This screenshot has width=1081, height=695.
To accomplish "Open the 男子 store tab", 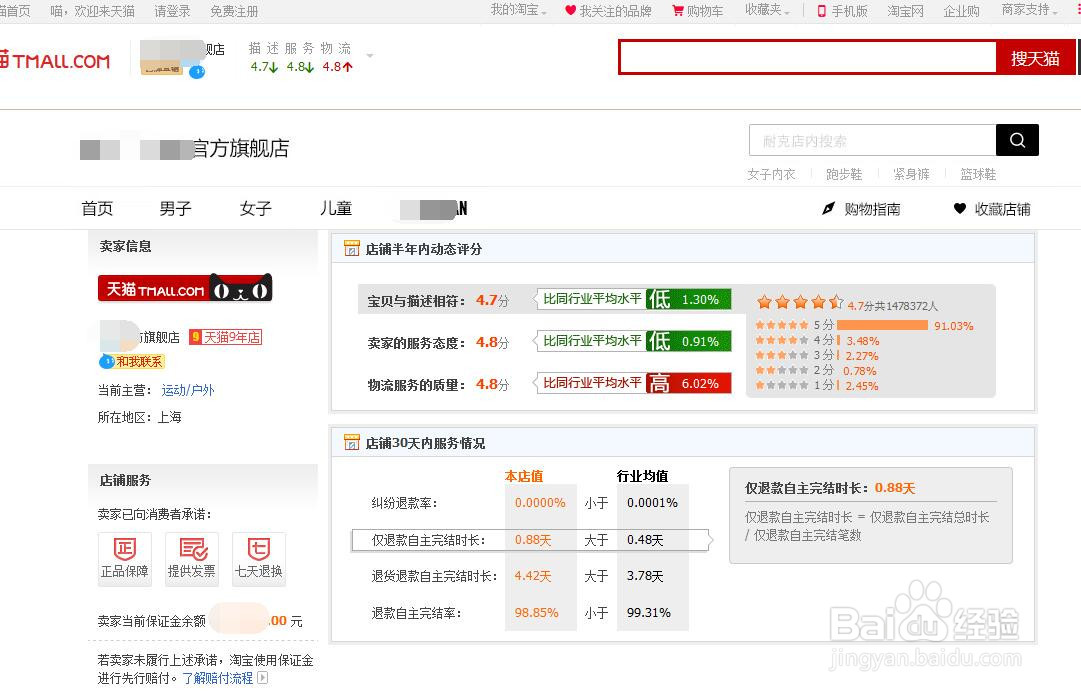I will pyautogui.click(x=175, y=208).
